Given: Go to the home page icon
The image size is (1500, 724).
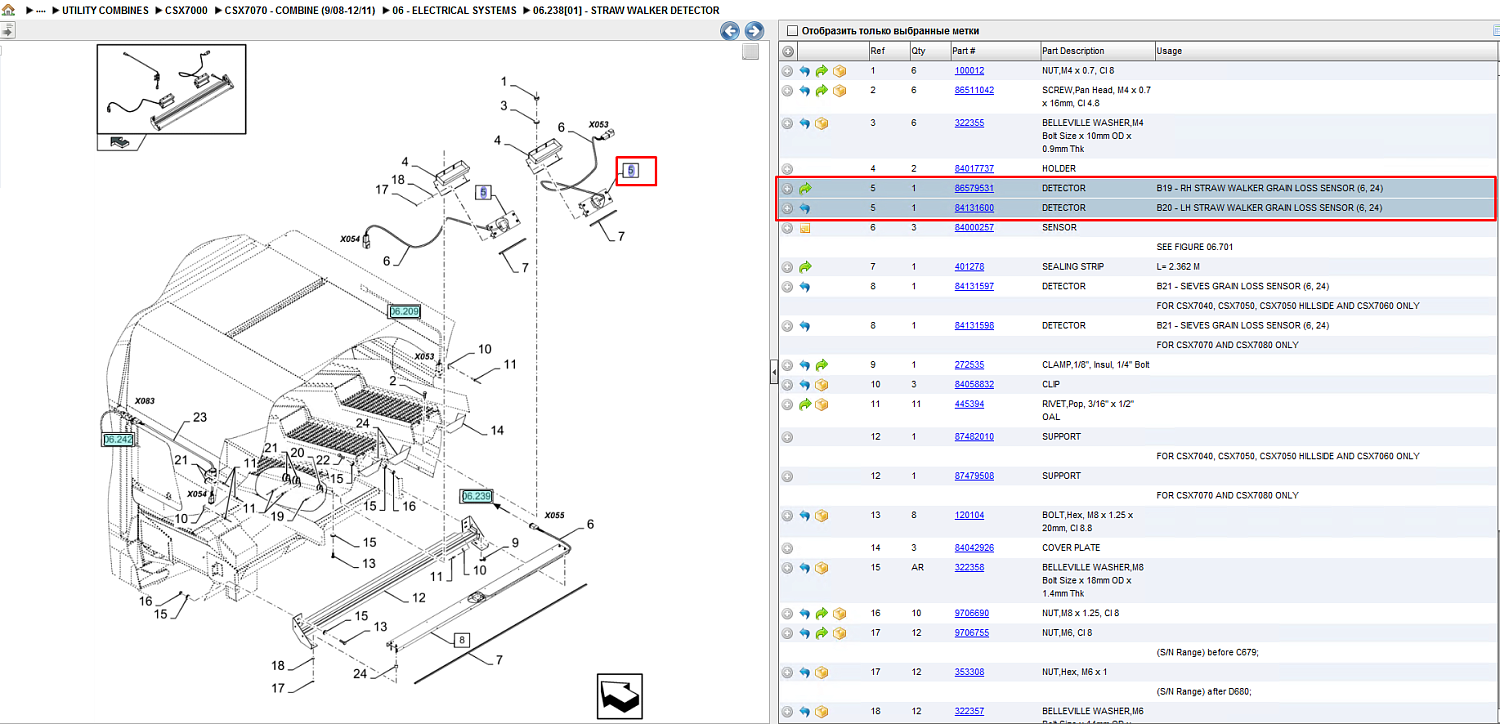Looking at the screenshot, I should click(8, 10).
